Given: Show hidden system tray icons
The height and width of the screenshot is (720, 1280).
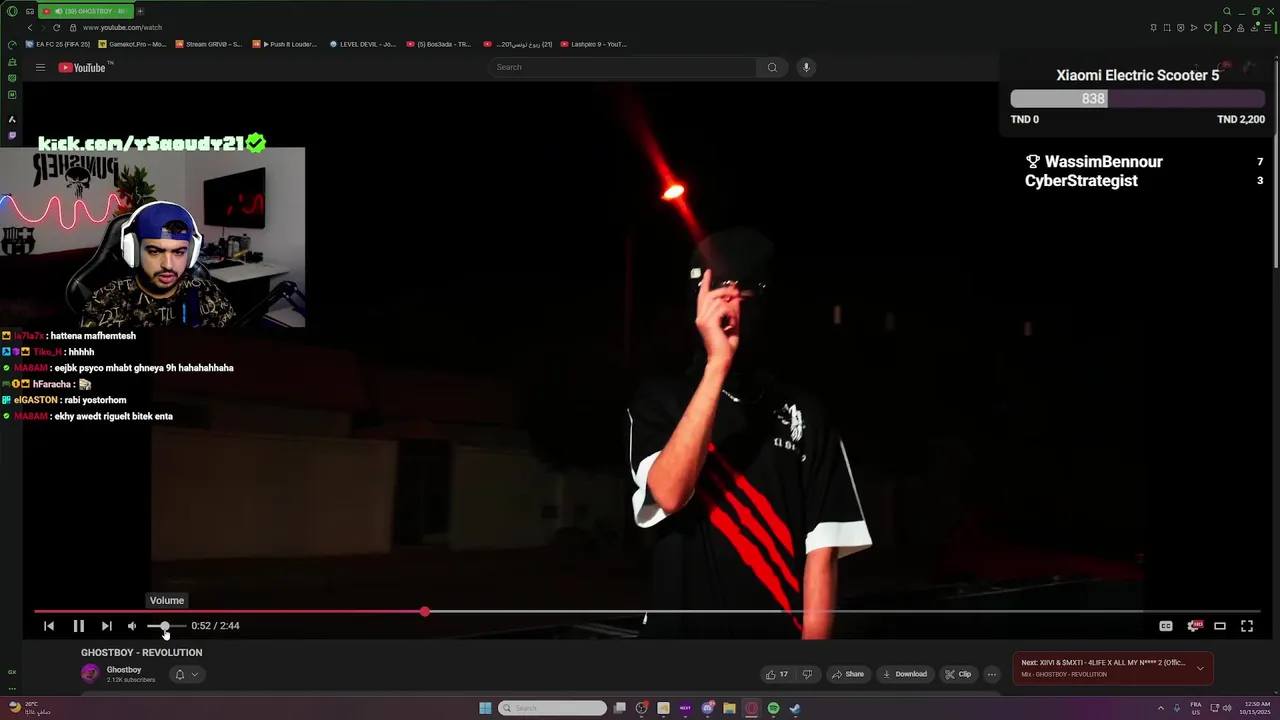Looking at the screenshot, I should point(1160,708).
